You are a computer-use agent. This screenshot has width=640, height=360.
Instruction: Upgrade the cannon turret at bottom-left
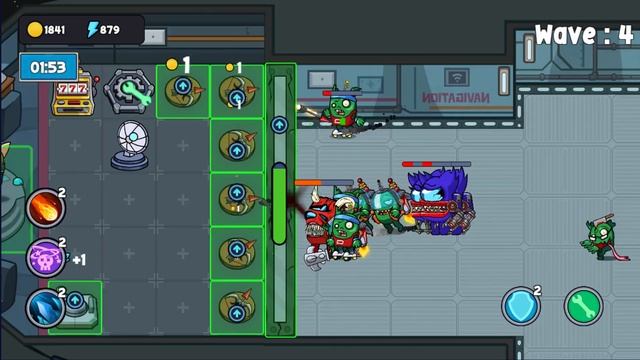(75, 300)
